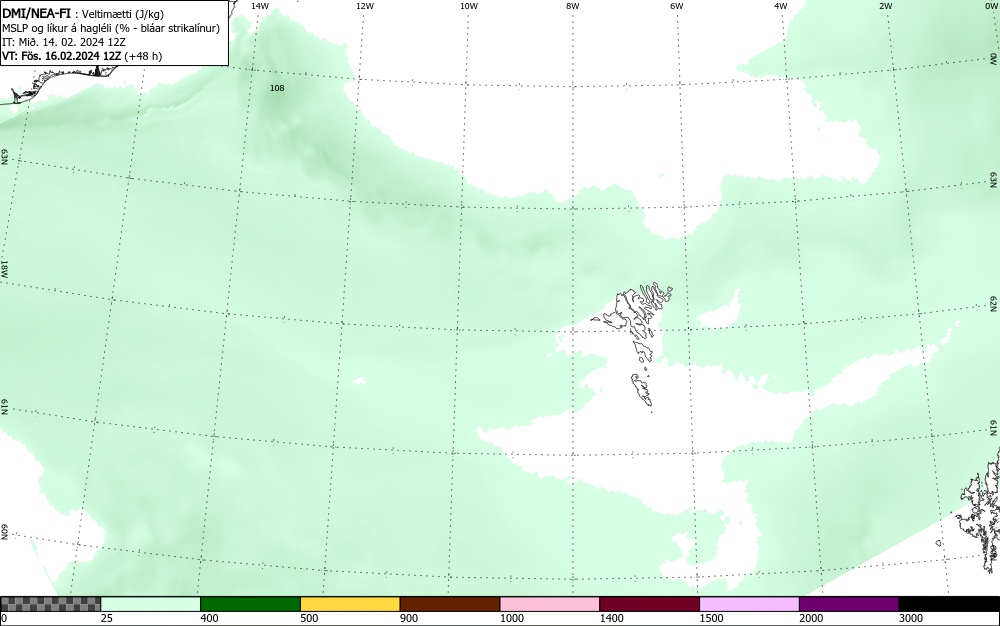
Task: Click the "62N" latitude label
Action: click(994, 303)
